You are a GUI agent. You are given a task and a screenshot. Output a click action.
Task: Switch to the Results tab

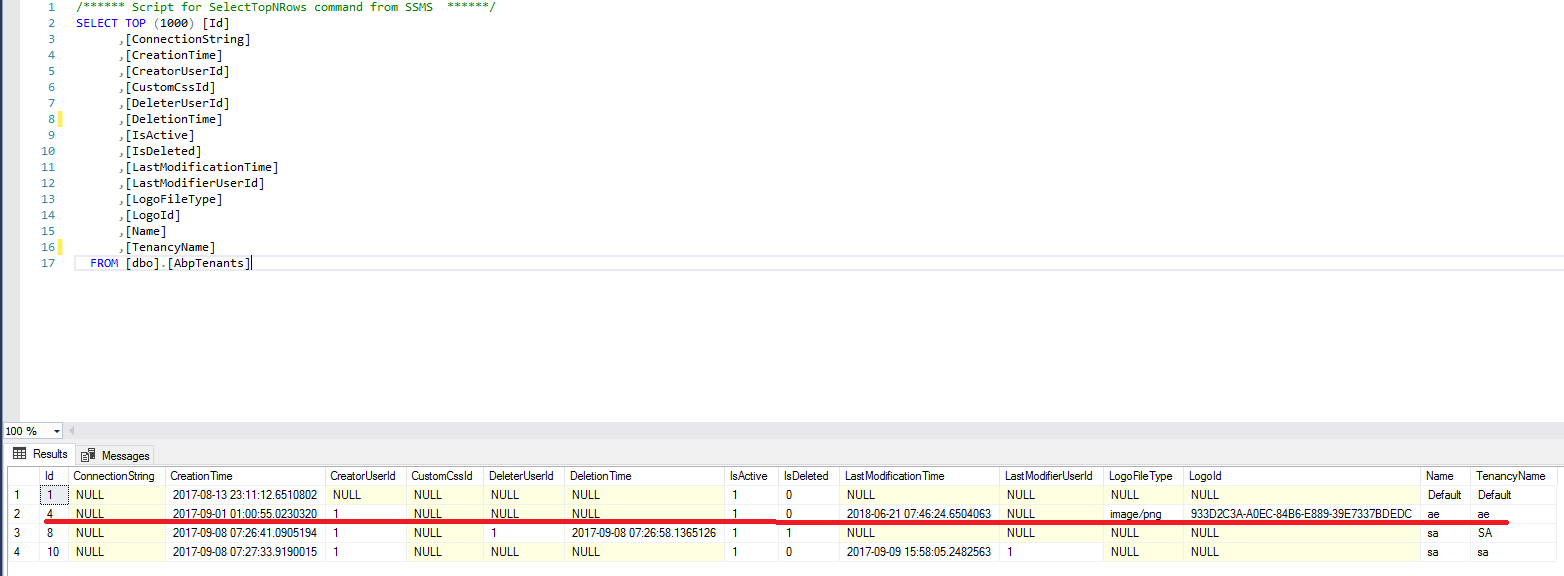44,454
